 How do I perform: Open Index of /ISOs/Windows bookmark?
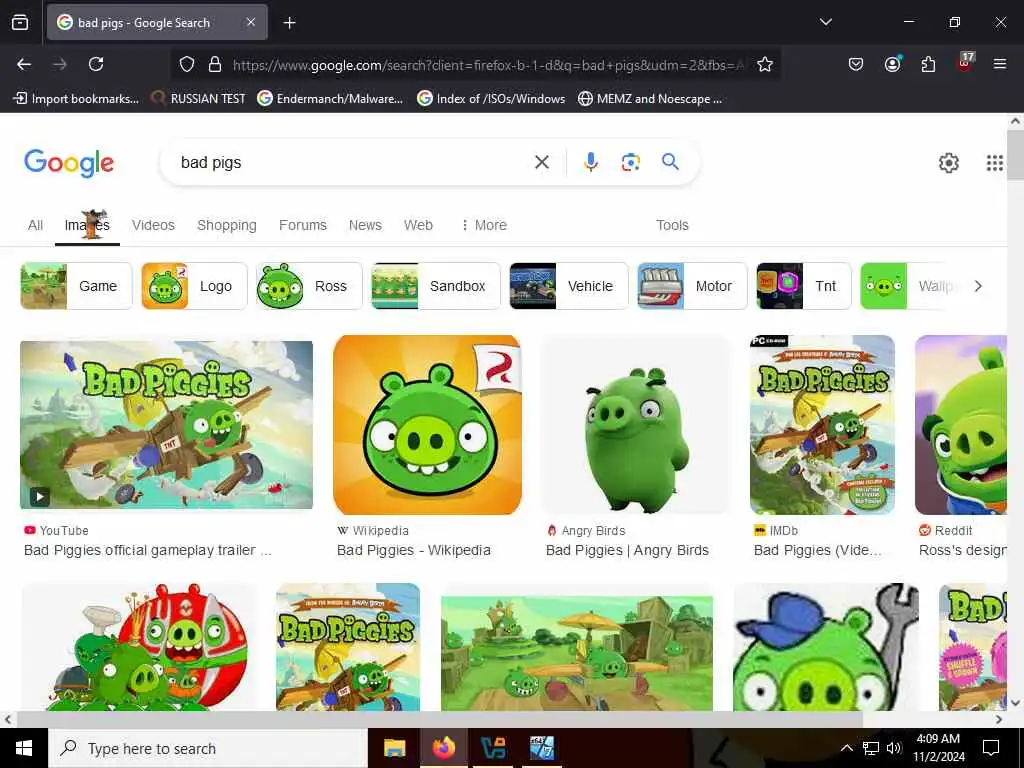tap(491, 99)
